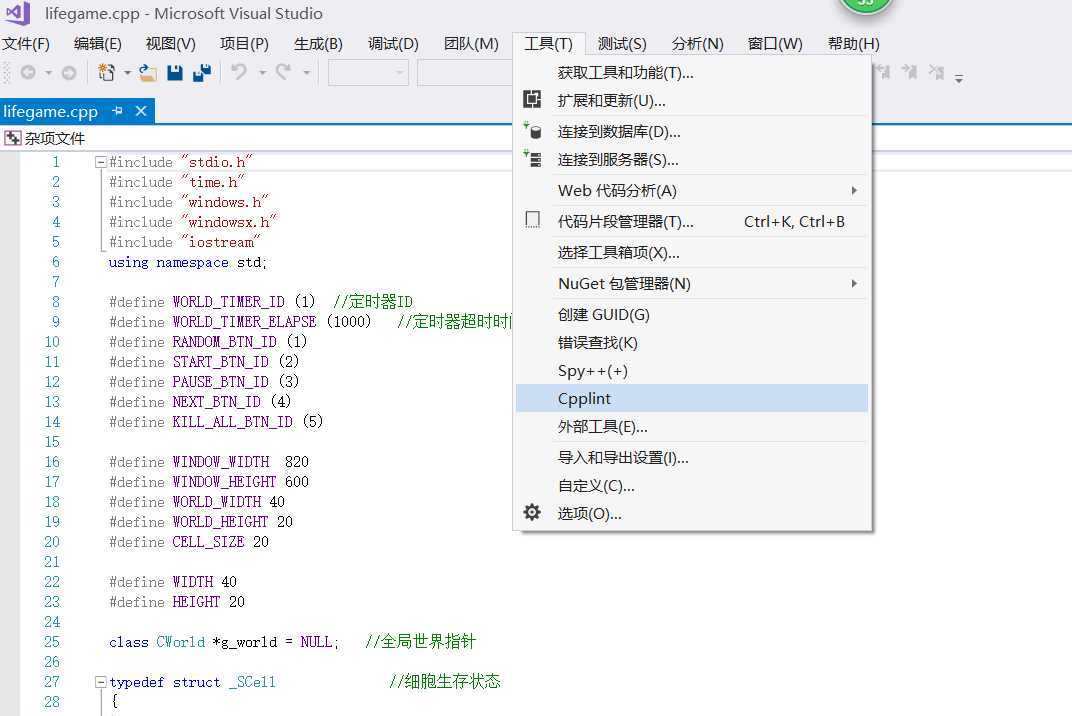The height and width of the screenshot is (716, 1072).
Task: Select 获取工具和功能(T)... menu entry
Action: tap(692, 72)
